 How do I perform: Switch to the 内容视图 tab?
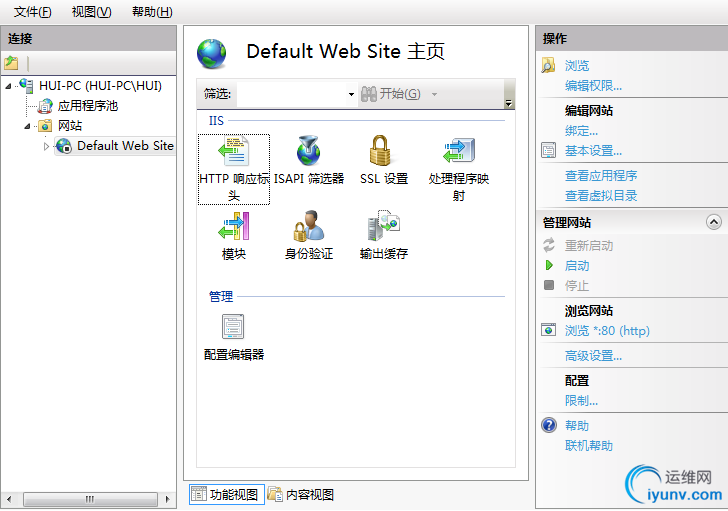click(x=301, y=494)
